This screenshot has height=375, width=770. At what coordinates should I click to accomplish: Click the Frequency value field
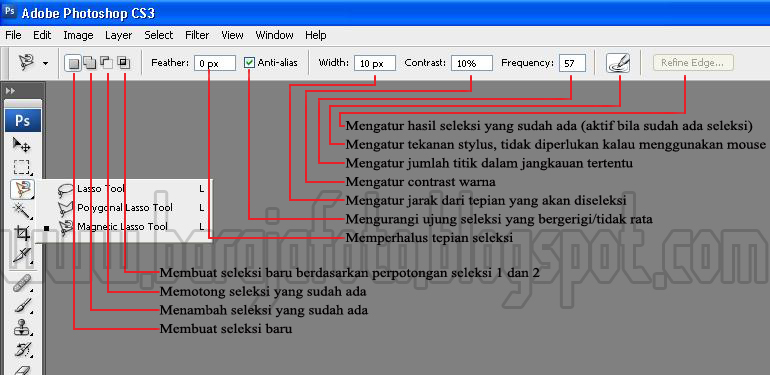click(572, 63)
